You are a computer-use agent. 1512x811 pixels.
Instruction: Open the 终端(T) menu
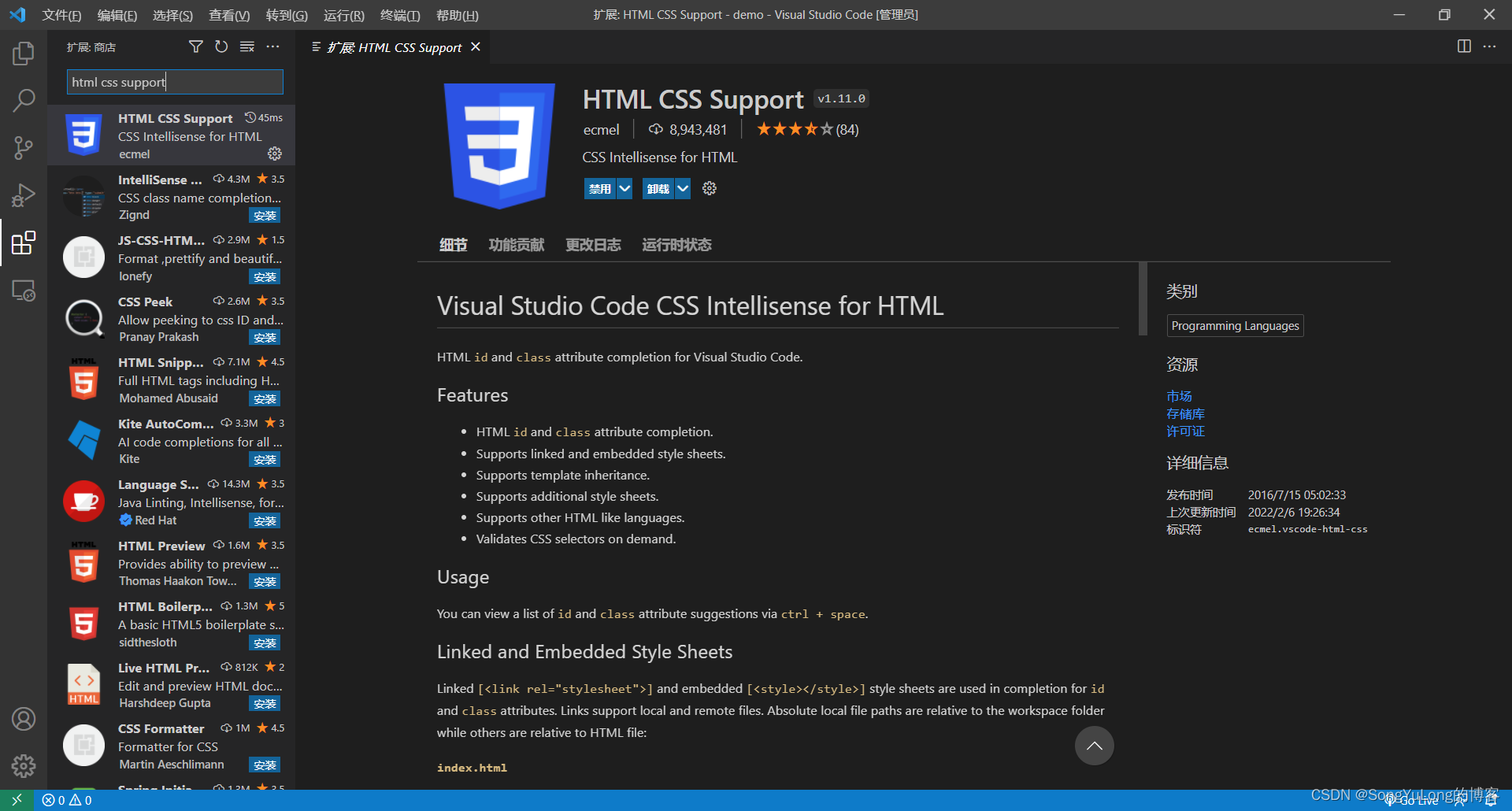(x=400, y=15)
